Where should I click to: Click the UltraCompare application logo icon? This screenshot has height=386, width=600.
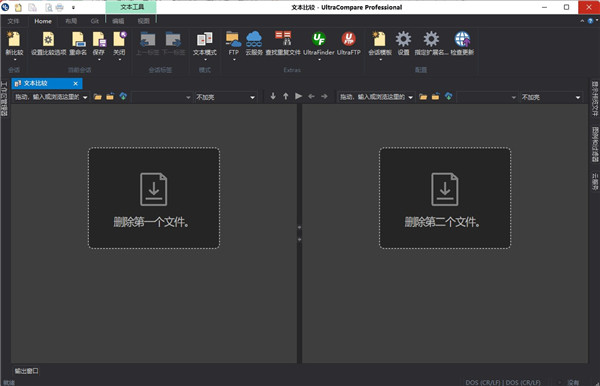(x=5, y=7)
